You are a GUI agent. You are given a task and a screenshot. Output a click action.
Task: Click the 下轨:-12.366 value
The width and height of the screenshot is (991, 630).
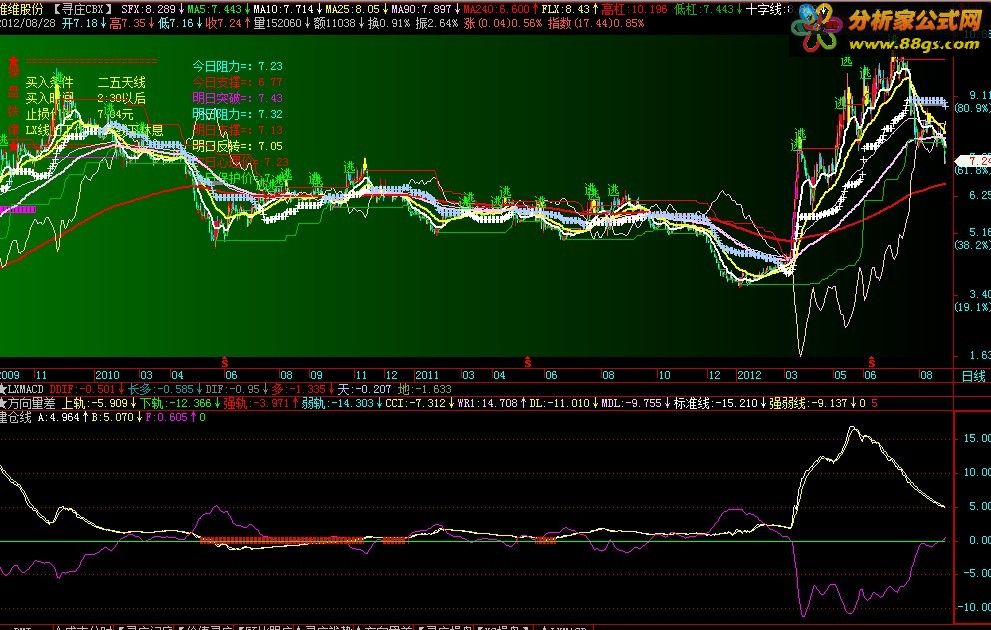coord(175,403)
